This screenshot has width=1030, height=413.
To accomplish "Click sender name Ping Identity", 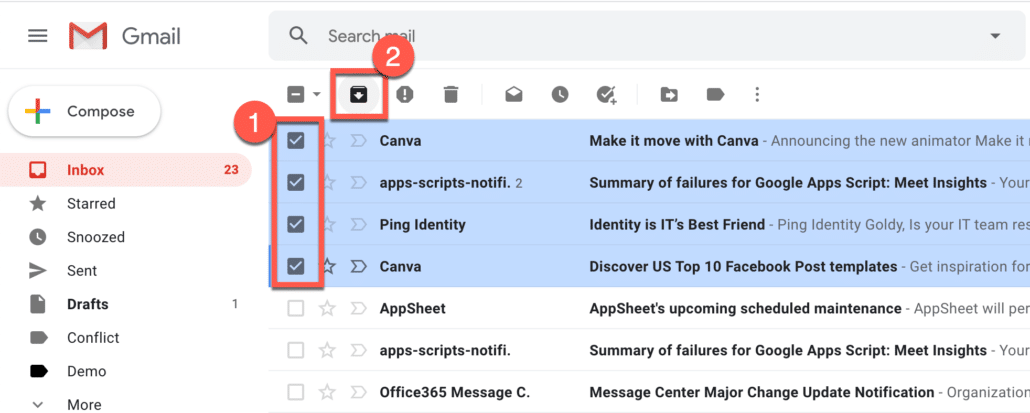I will click(x=422, y=225).
